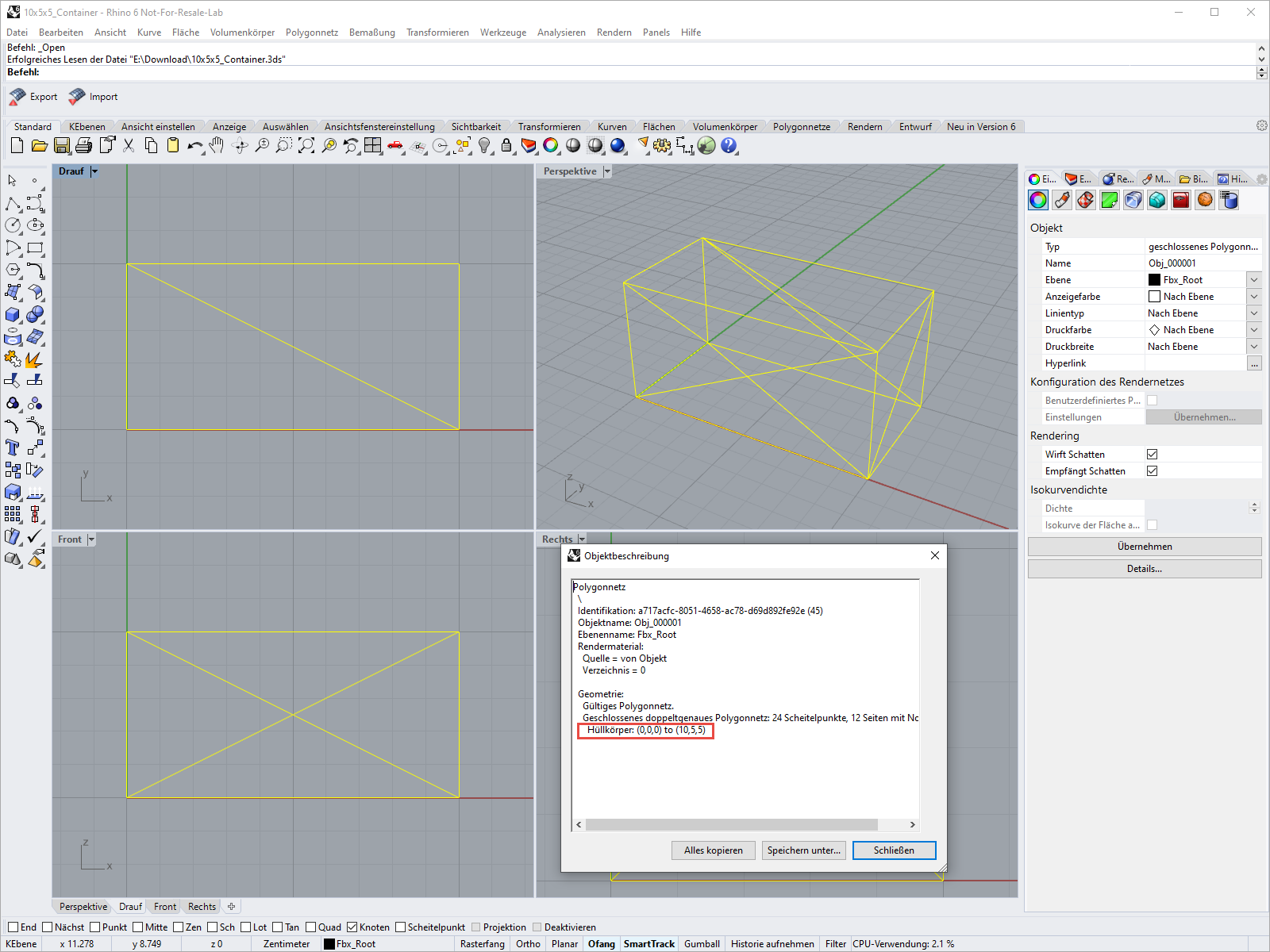Uncheck Wirft Schatten in the Rendering section
This screenshot has height=952, width=1270.
tap(1152, 454)
